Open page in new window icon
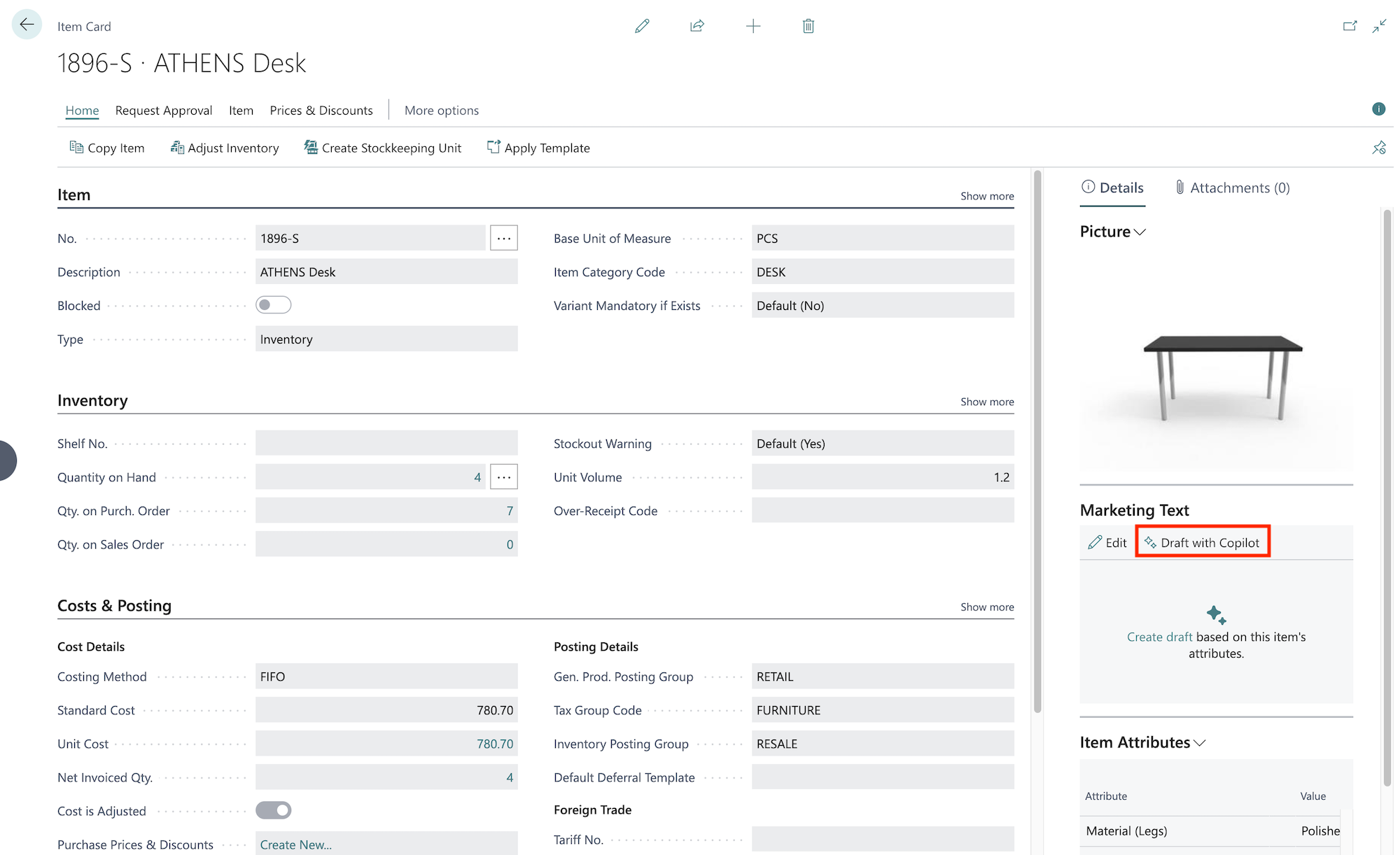 (x=1350, y=26)
